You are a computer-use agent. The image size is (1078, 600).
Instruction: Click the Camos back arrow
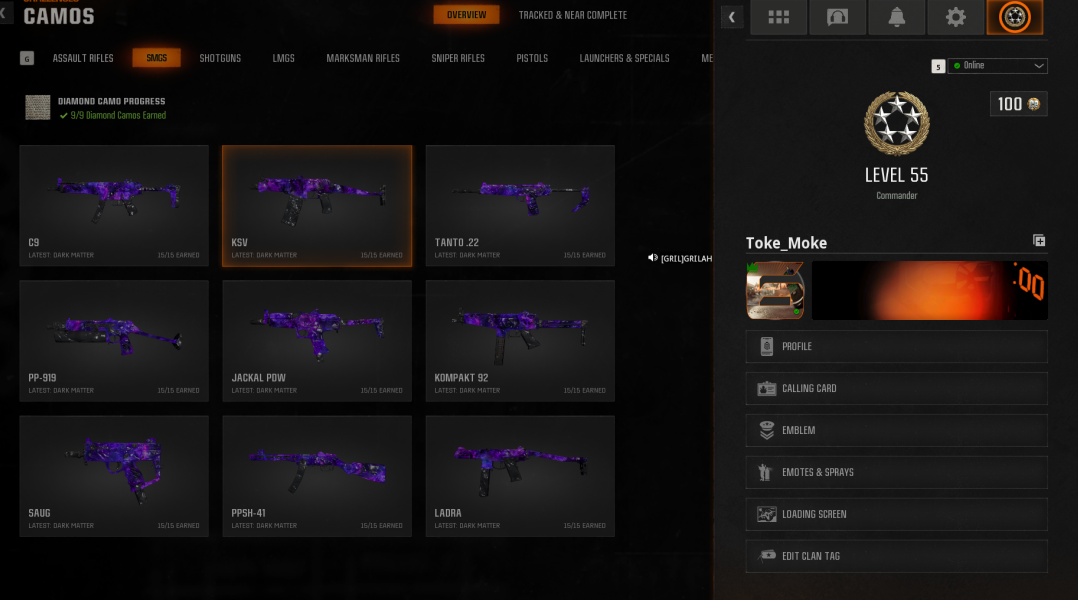pos(4,13)
